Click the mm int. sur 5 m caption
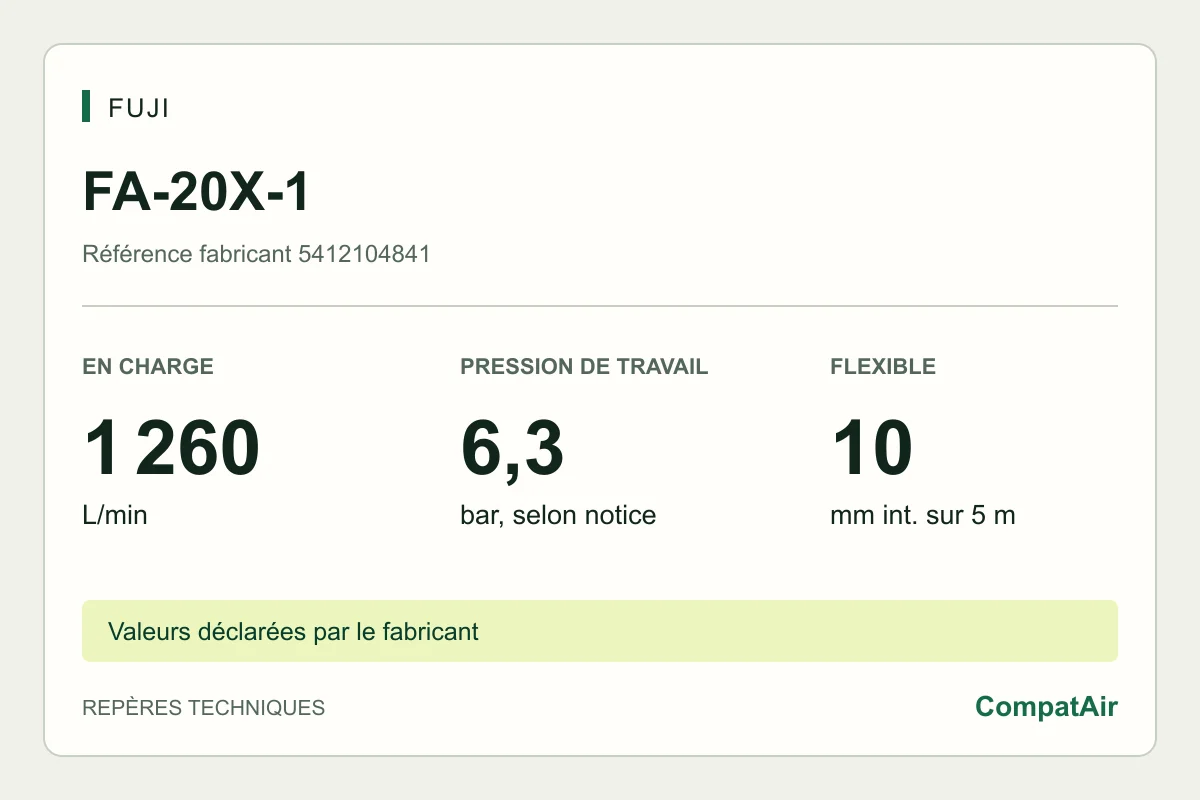The image size is (1200, 800). point(923,516)
